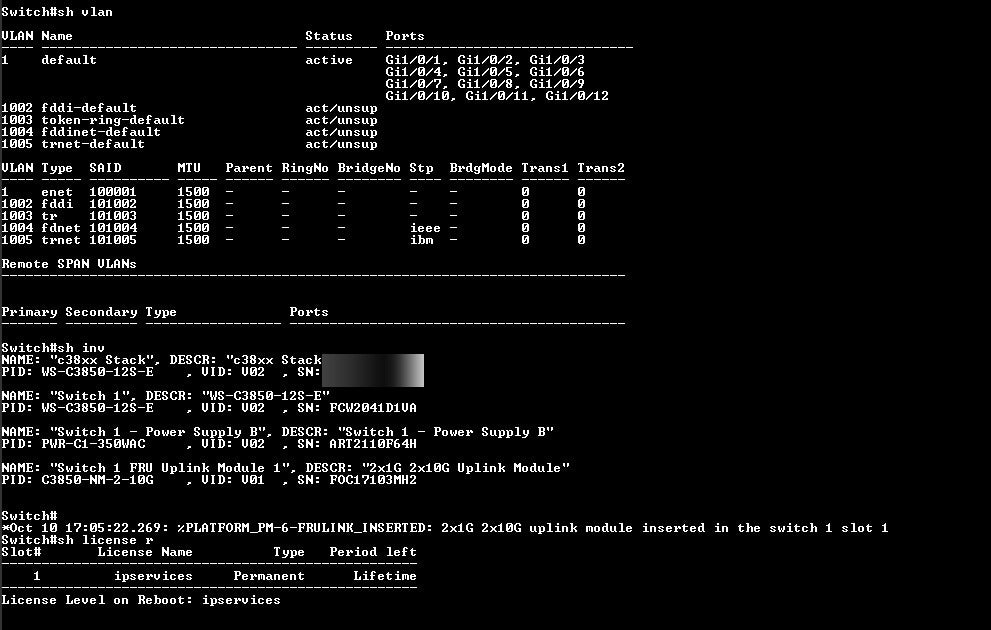Select port 'Gi1/0/9' in the ports list
991x630 pixels.
(x=557, y=84)
